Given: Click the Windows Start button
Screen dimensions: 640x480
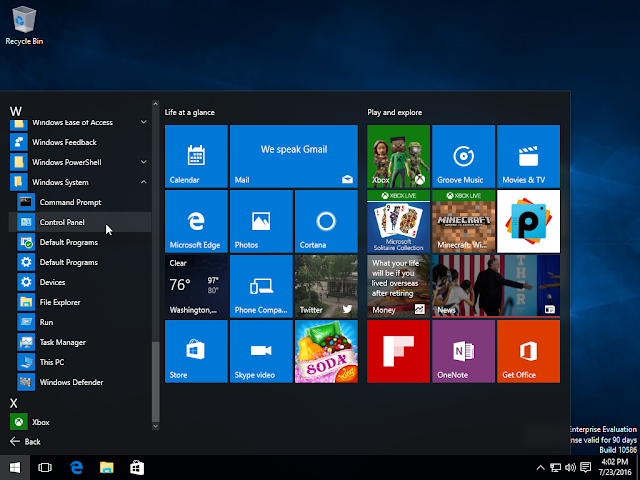Looking at the screenshot, I should coord(15,468).
